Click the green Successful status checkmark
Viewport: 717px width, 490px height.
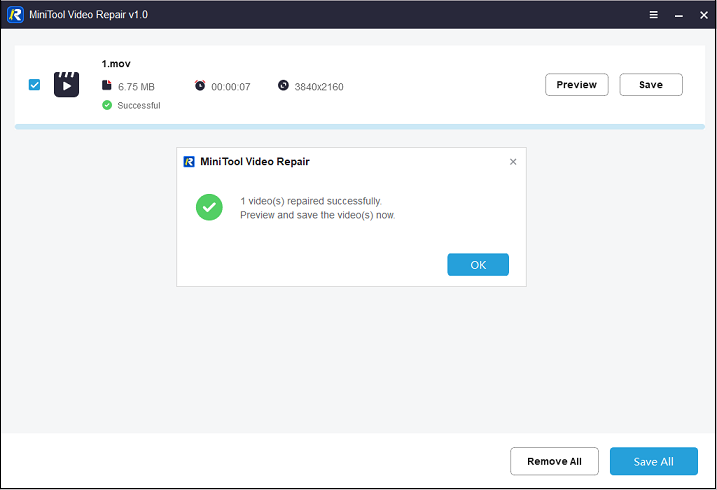click(107, 105)
